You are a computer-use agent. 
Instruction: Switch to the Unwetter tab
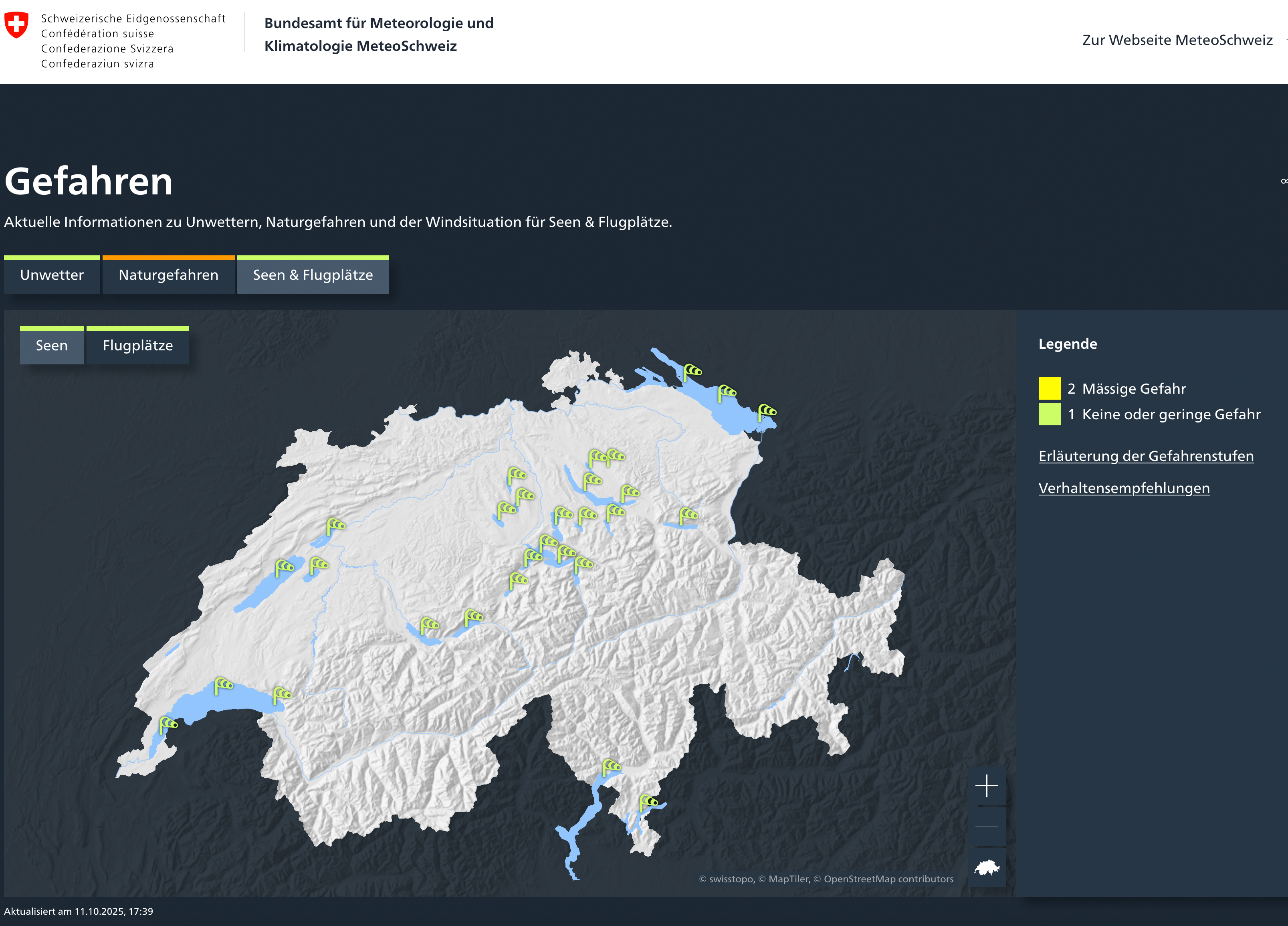click(52, 275)
